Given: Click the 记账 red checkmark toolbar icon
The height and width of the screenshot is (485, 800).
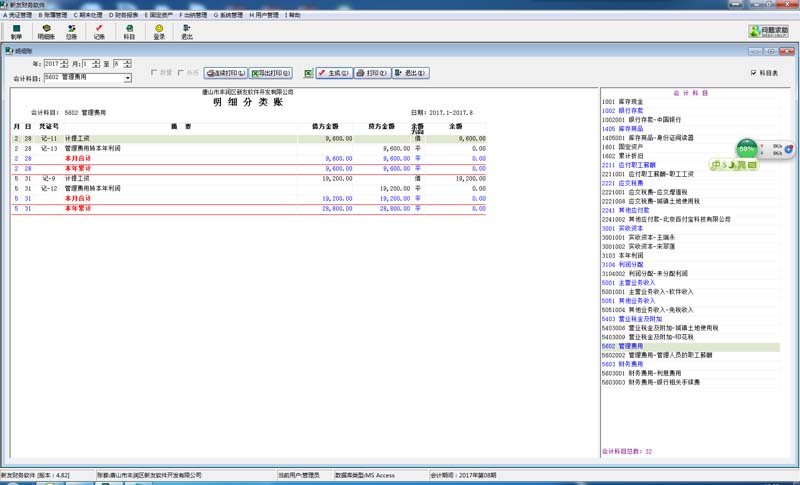Looking at the screenshot, I should tap(99, 32).
